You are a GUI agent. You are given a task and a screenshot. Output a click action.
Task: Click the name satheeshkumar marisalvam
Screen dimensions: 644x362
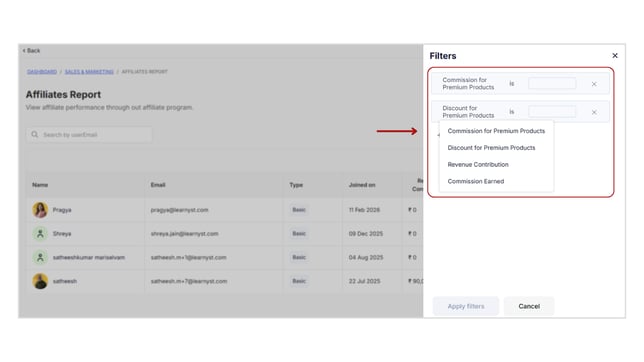point(89,258)
